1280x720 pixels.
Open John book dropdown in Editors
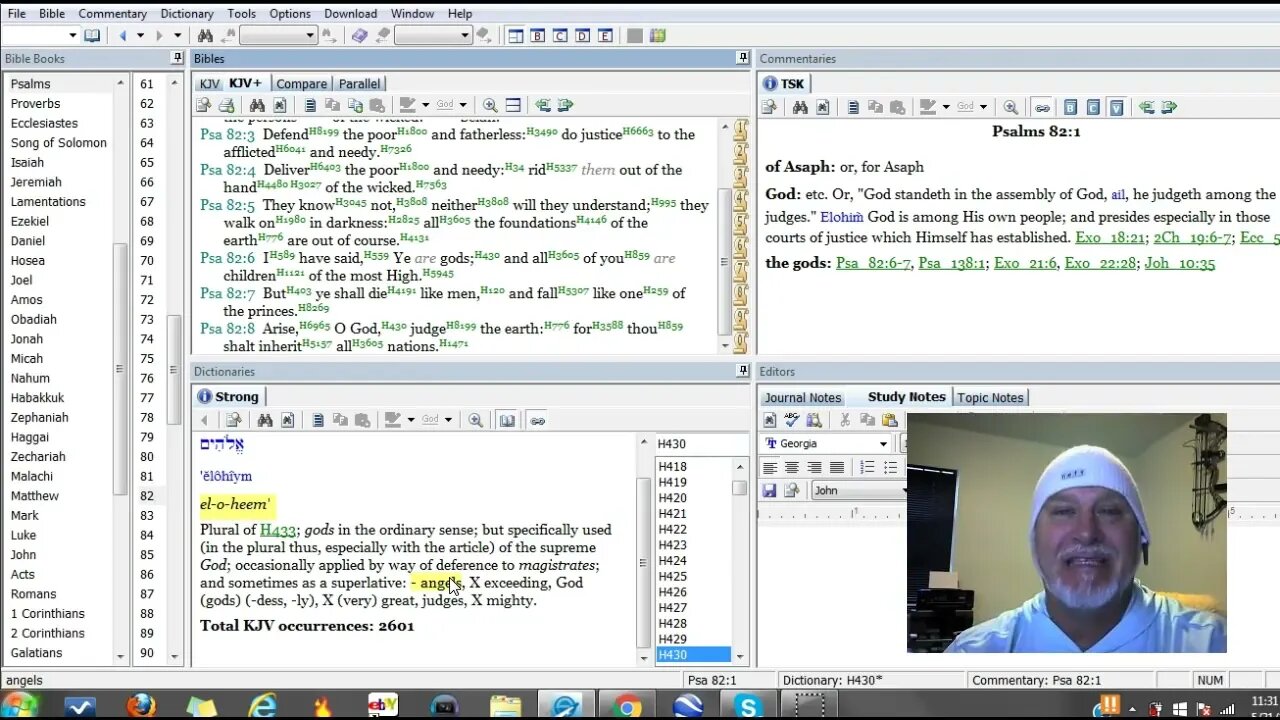click(905, 490)
